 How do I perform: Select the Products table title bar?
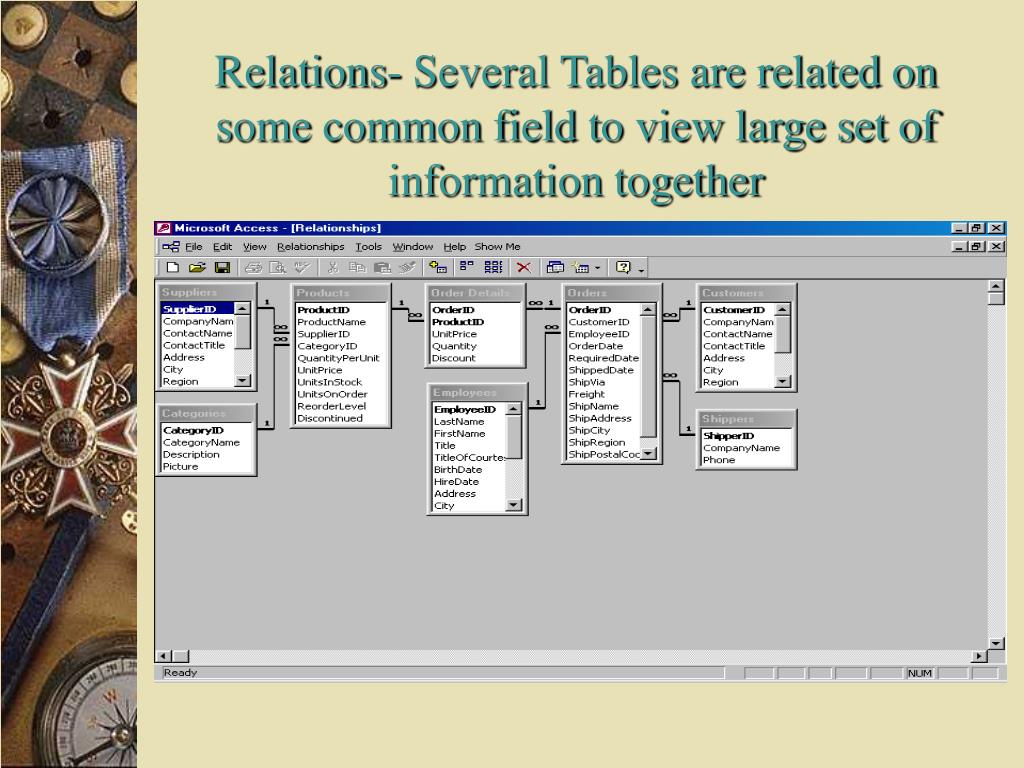340,293
